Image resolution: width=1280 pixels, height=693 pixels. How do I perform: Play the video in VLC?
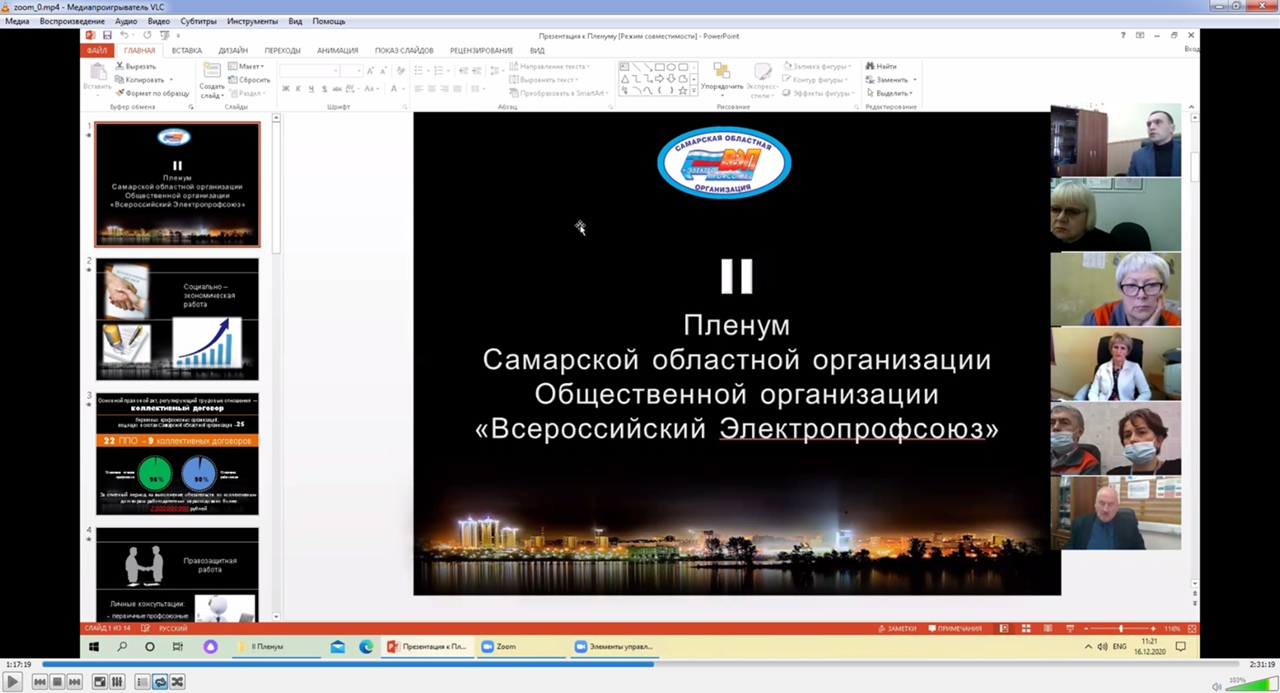tap(12, 682)
